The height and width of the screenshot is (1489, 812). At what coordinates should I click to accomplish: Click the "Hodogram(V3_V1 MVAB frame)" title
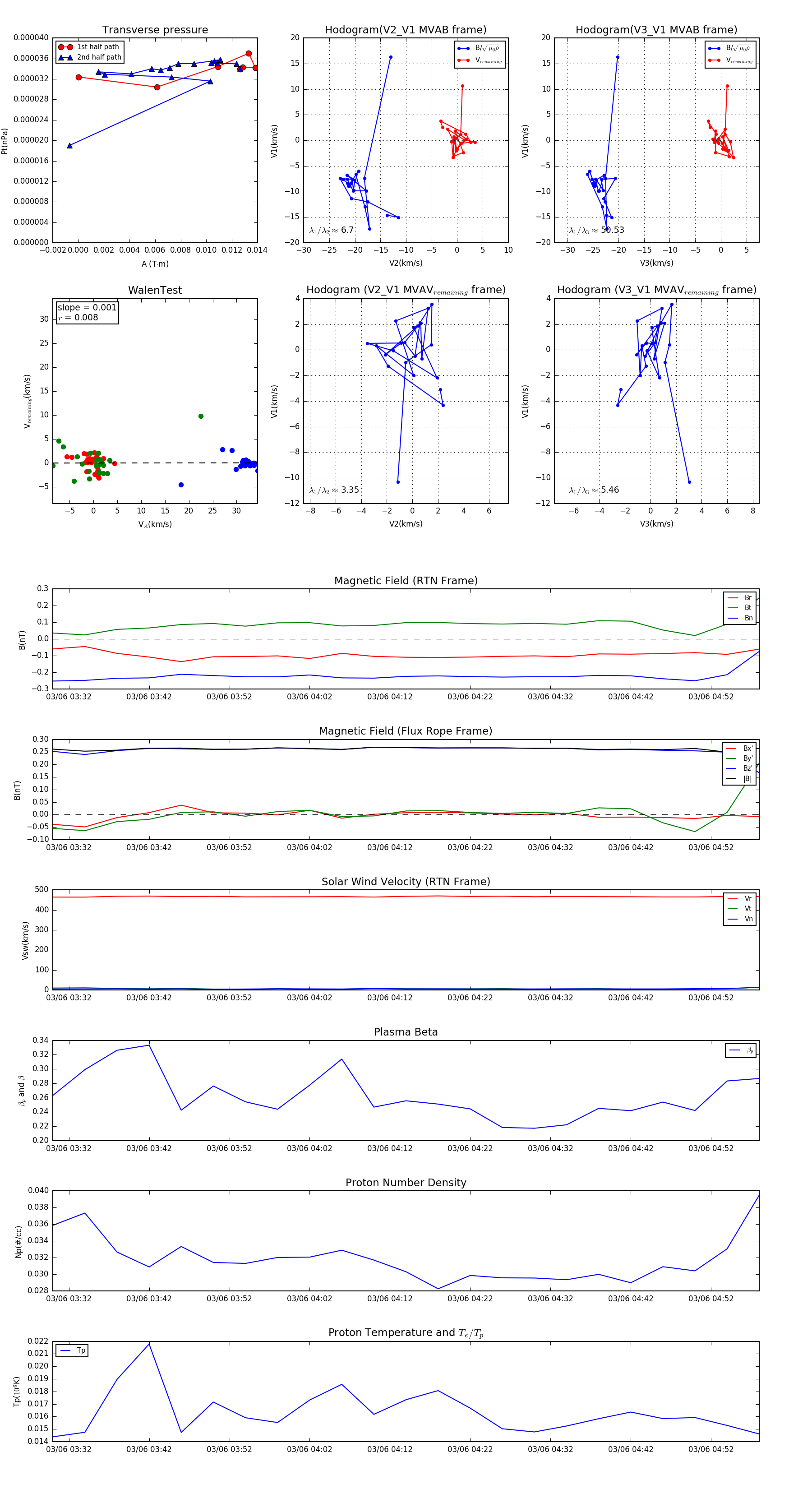[656, 30]
